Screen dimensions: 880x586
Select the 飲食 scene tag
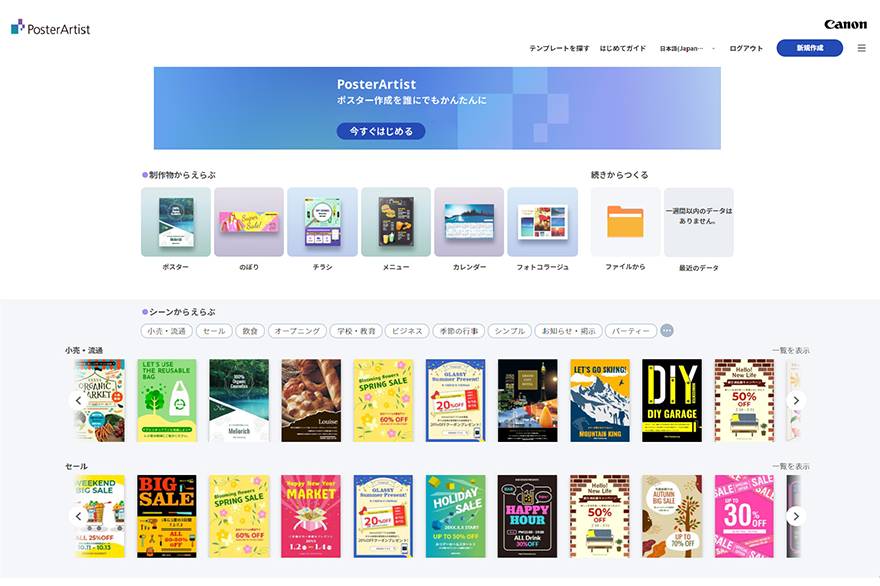point(249,331)
